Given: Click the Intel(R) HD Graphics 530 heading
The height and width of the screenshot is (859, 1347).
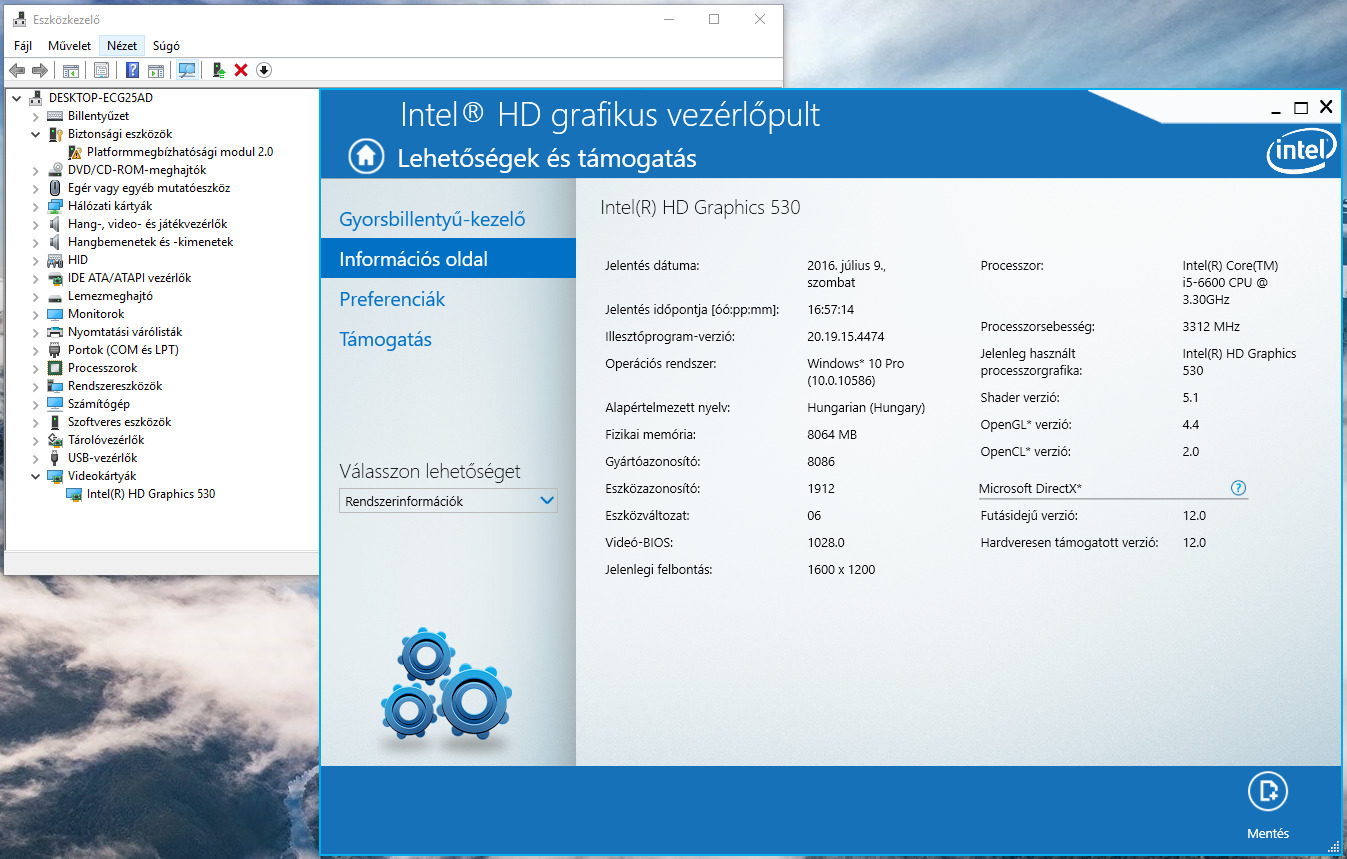Looking at the screenshot, I should pyautogui.click(x=700, y=208).
